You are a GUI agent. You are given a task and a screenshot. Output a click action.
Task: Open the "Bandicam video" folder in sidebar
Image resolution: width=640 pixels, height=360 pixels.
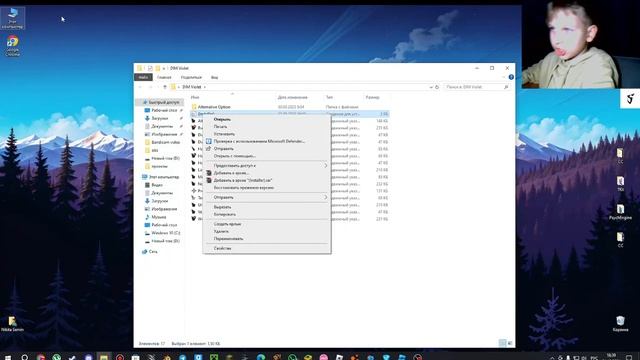[x=162, y=142]
